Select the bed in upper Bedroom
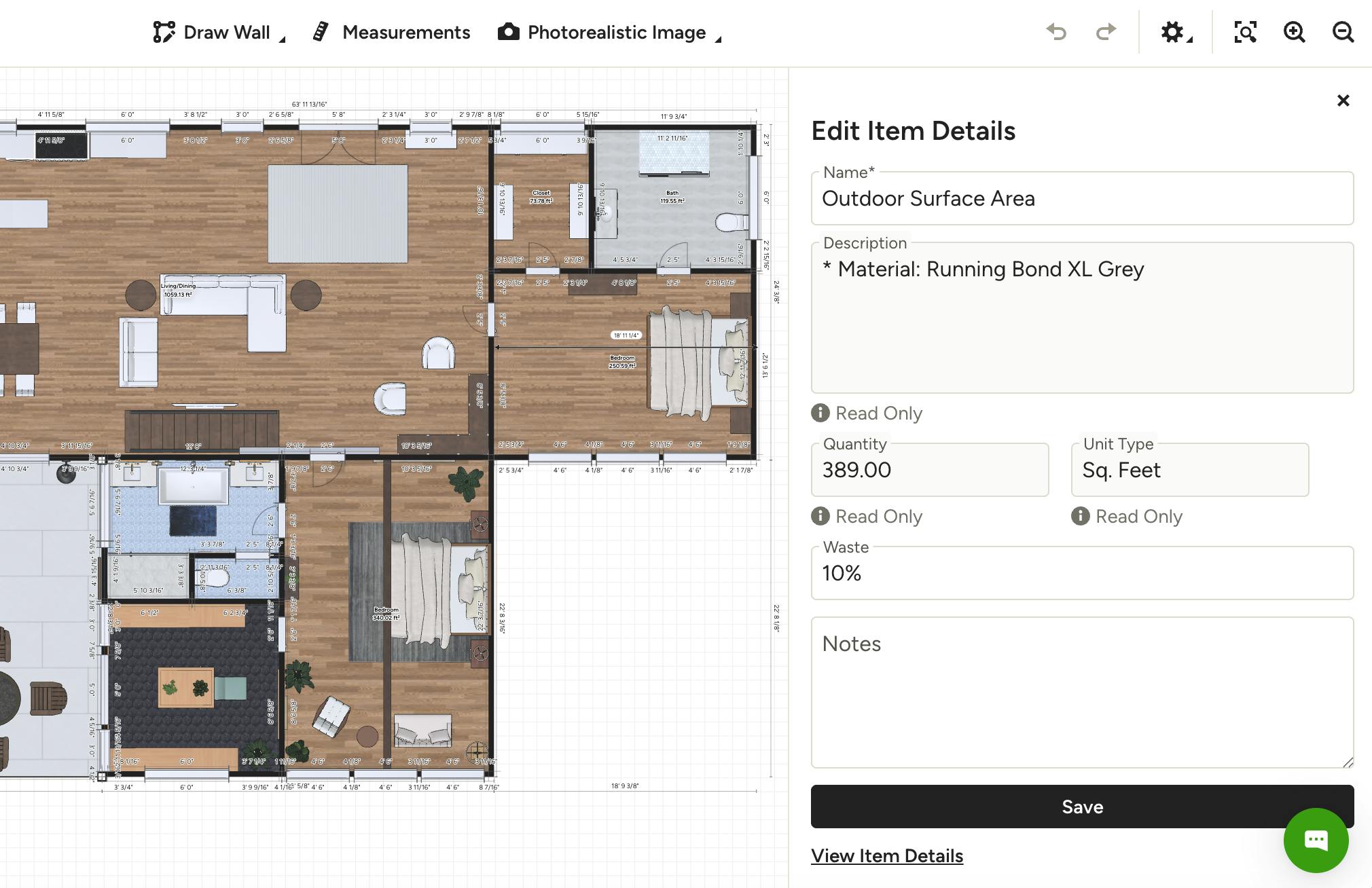Screen dimensions: 1372x888 [698, 363]
